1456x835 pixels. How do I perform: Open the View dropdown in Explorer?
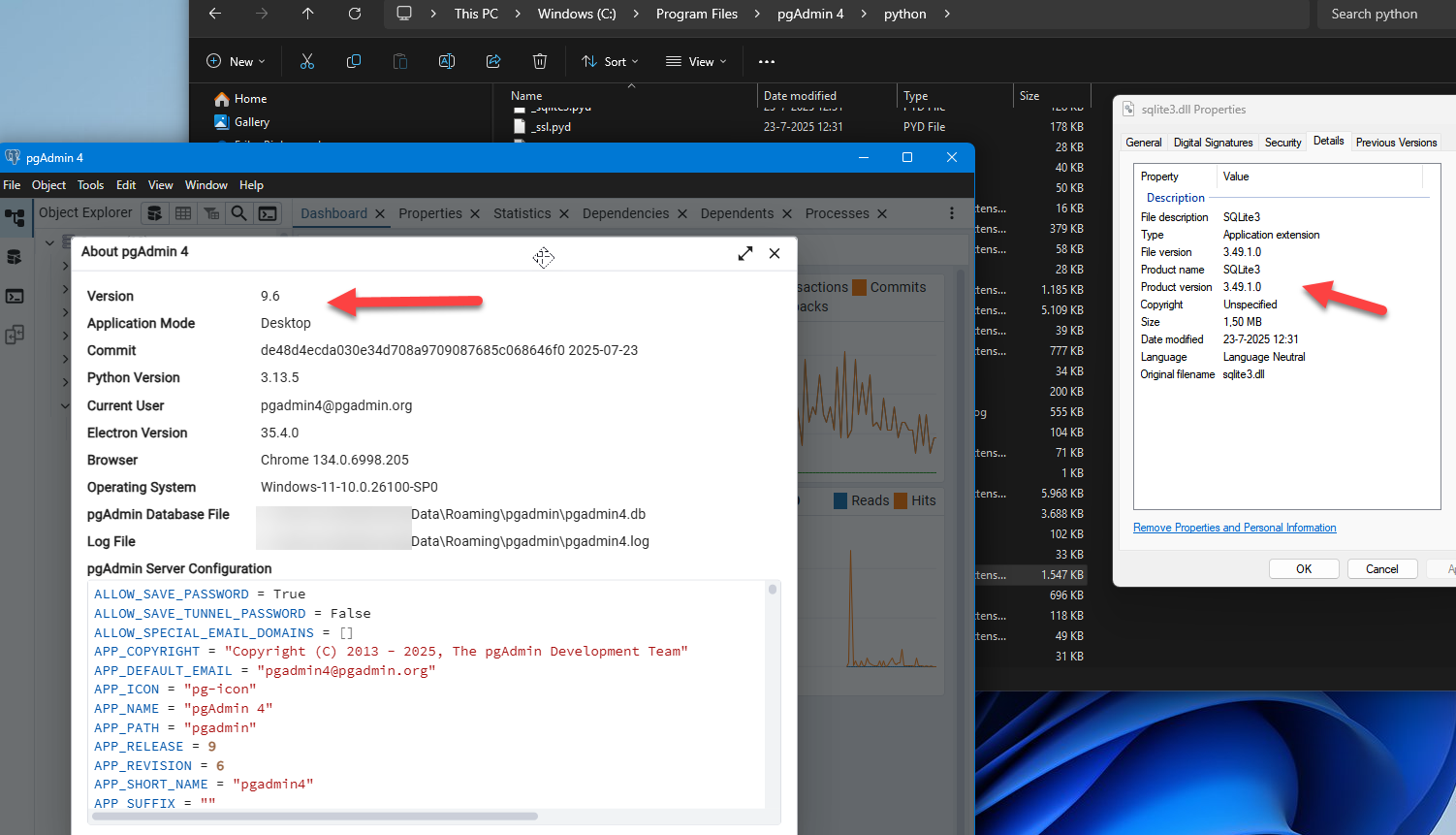pos(696,61)
